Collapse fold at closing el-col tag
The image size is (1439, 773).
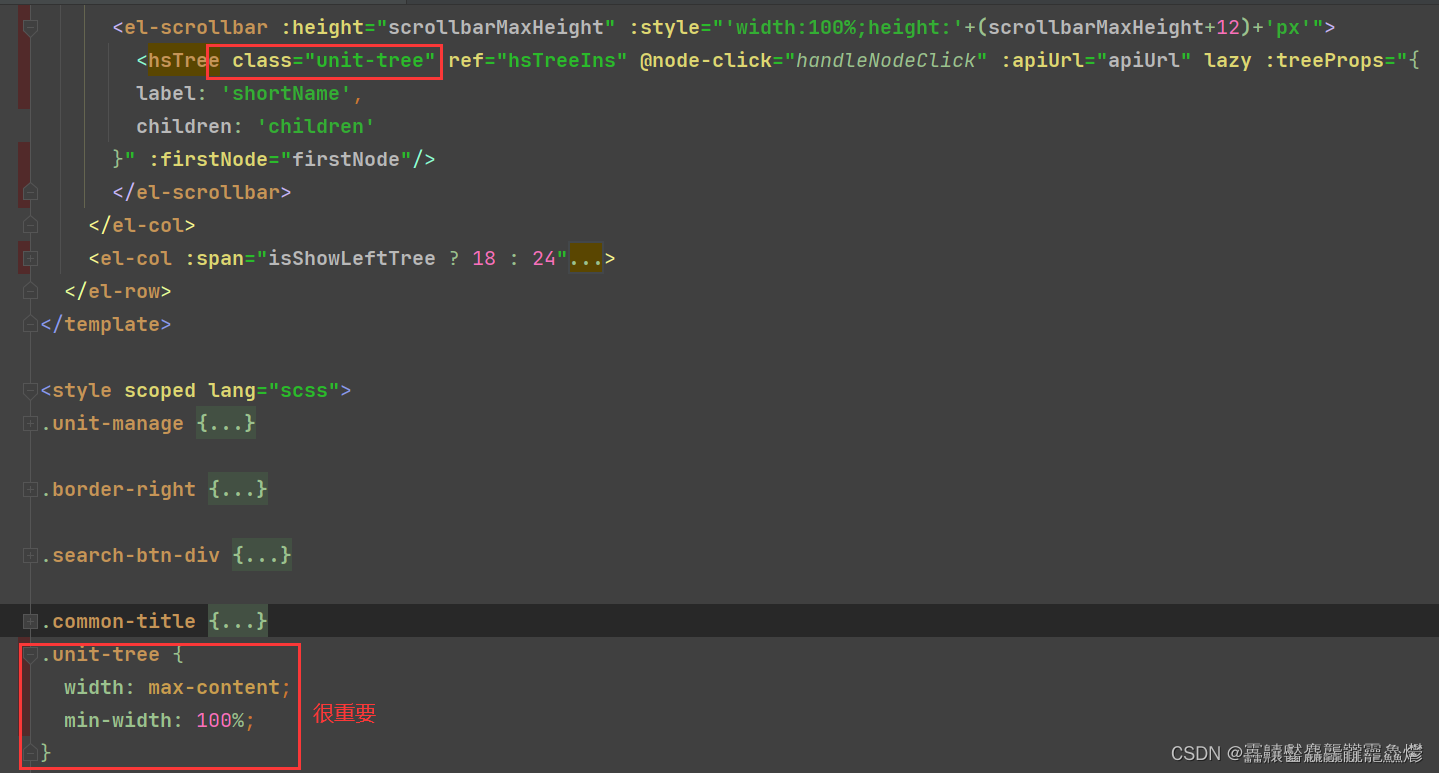point(30,225)
